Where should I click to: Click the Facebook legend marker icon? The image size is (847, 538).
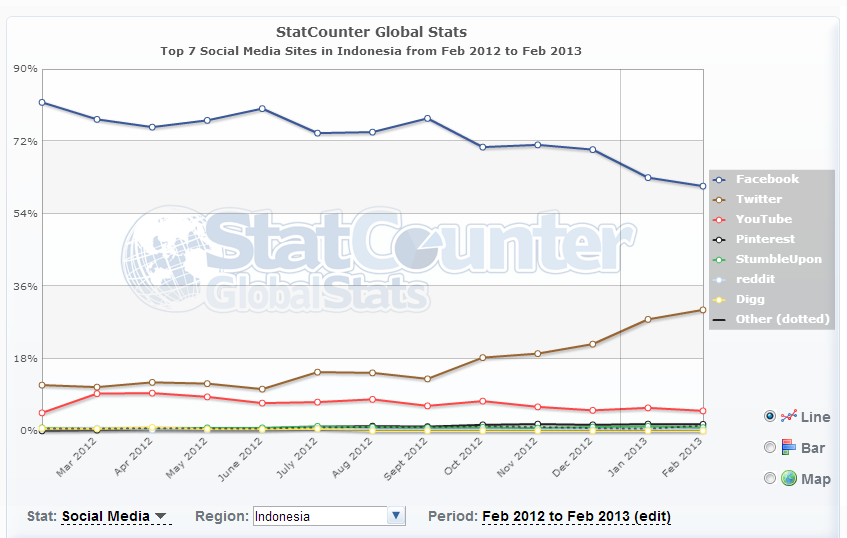(x=719, y=180)
